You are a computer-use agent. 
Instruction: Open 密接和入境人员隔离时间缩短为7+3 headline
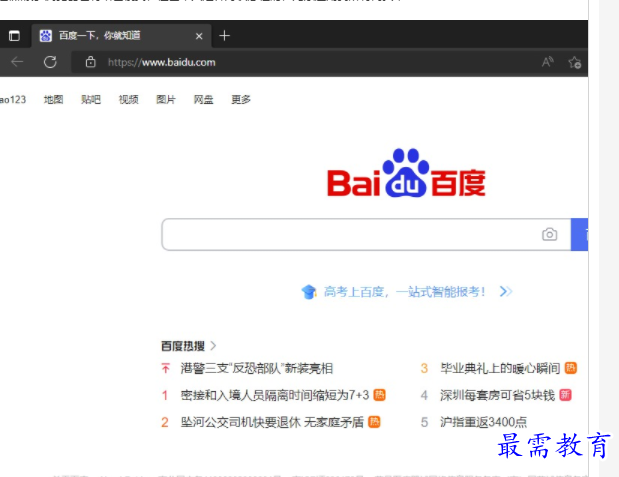coord(275,395)
